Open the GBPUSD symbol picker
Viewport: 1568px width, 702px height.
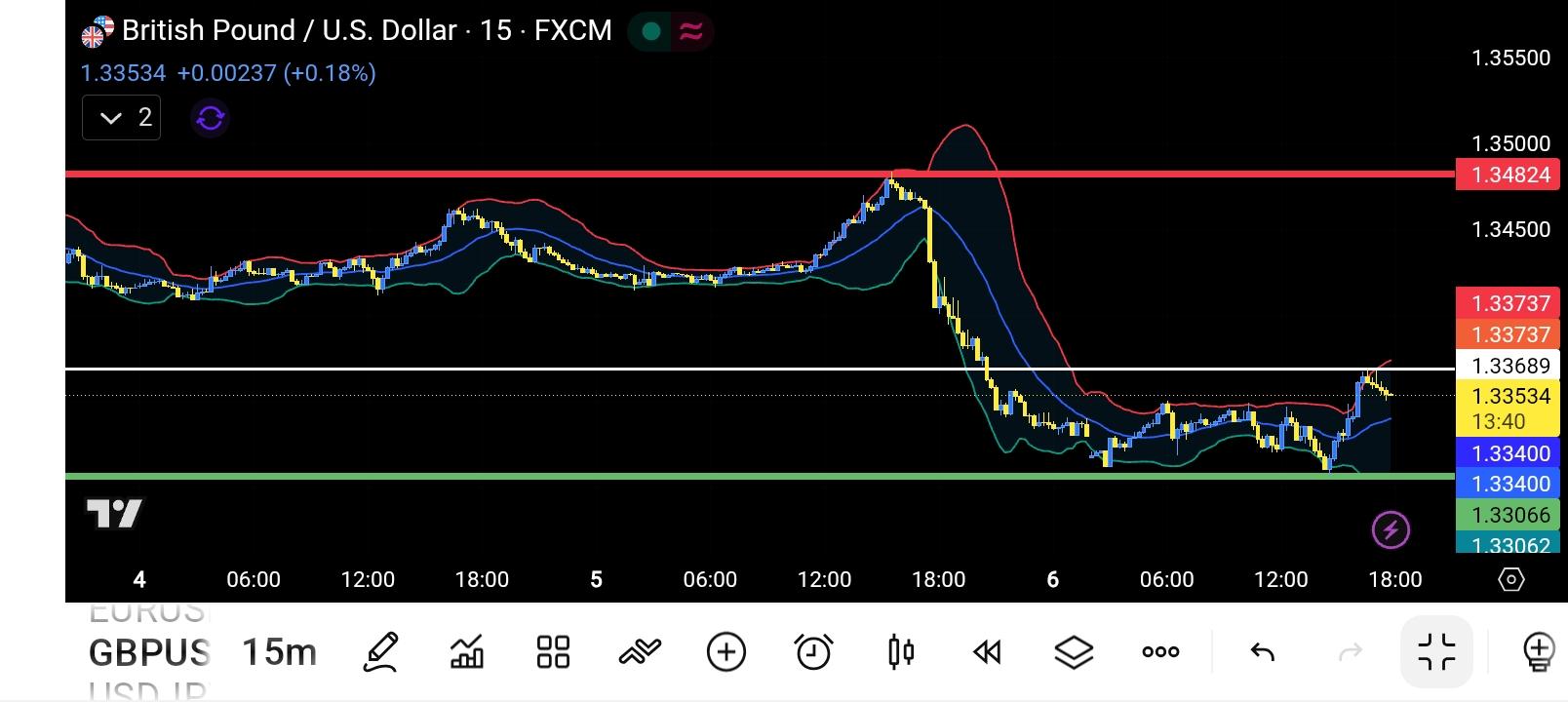point(149,651)
